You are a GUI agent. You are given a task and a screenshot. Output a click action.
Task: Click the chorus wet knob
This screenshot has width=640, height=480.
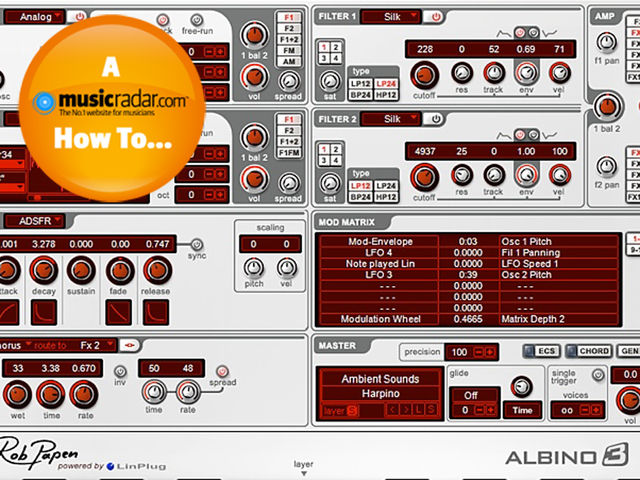point(18,395)
